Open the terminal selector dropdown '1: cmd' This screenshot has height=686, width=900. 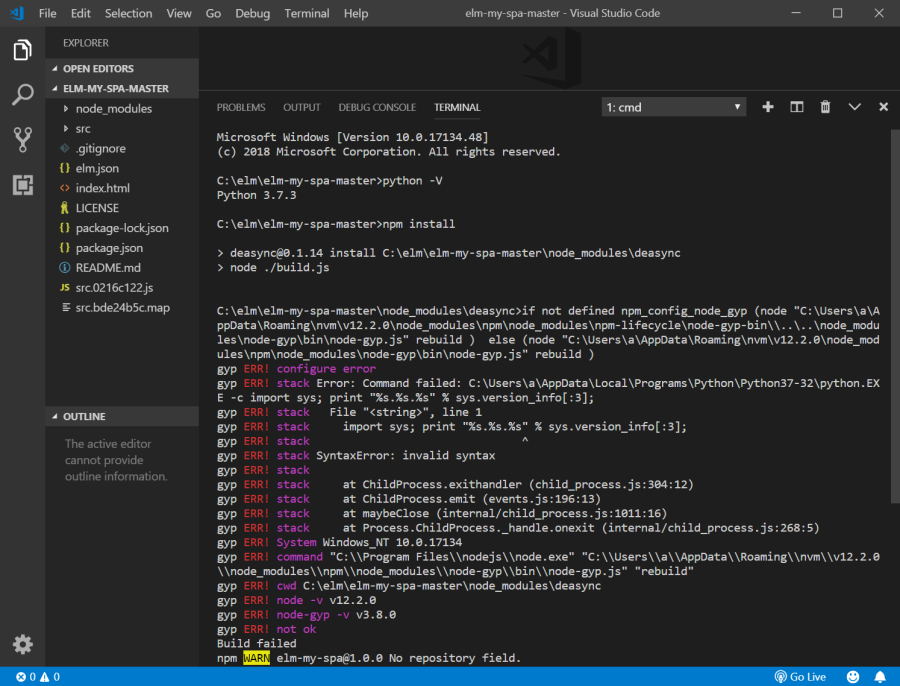pyautogui.click(x=674, y=107)
